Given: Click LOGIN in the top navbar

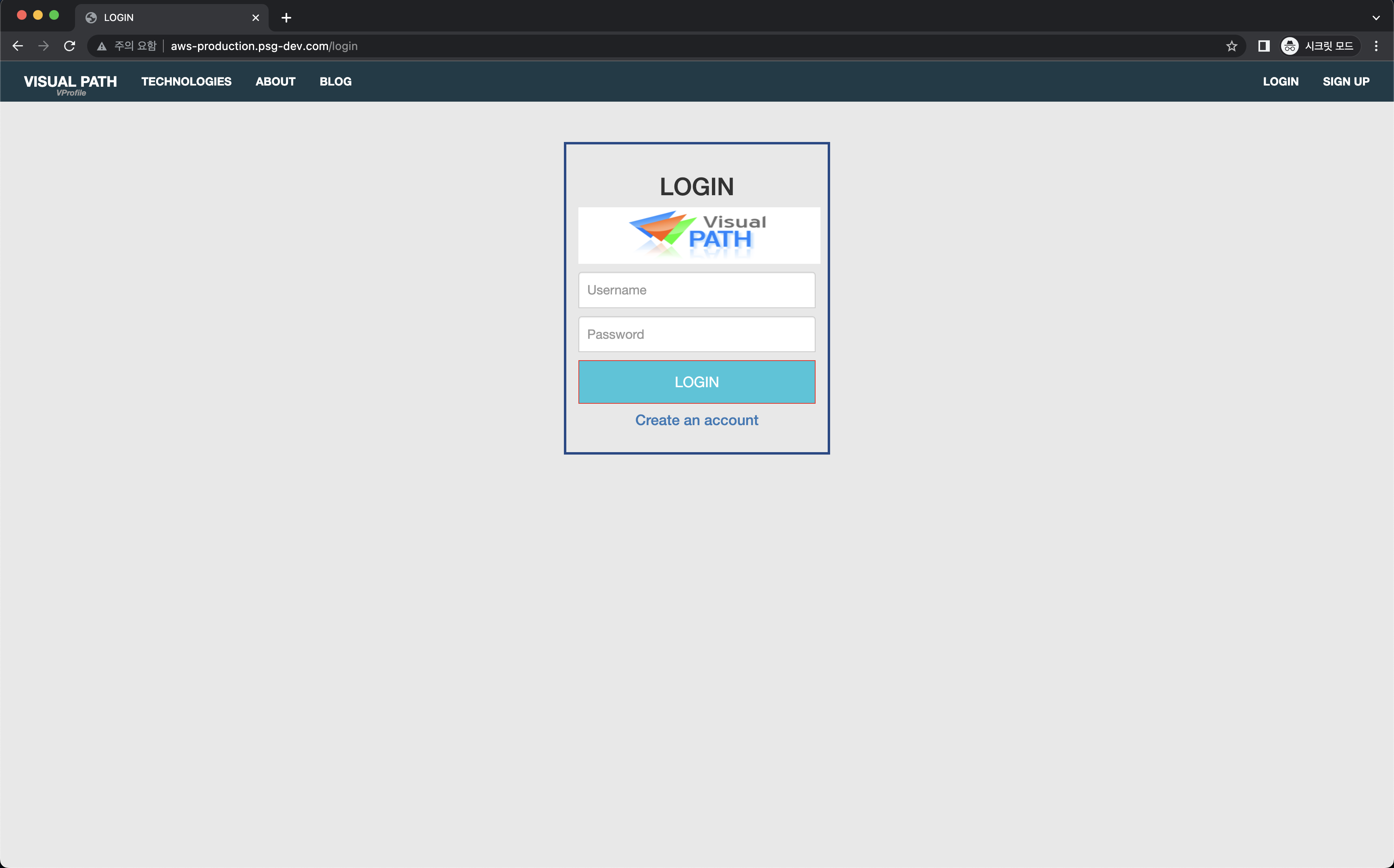Looking at the screenshot, I should (1280, 81).
